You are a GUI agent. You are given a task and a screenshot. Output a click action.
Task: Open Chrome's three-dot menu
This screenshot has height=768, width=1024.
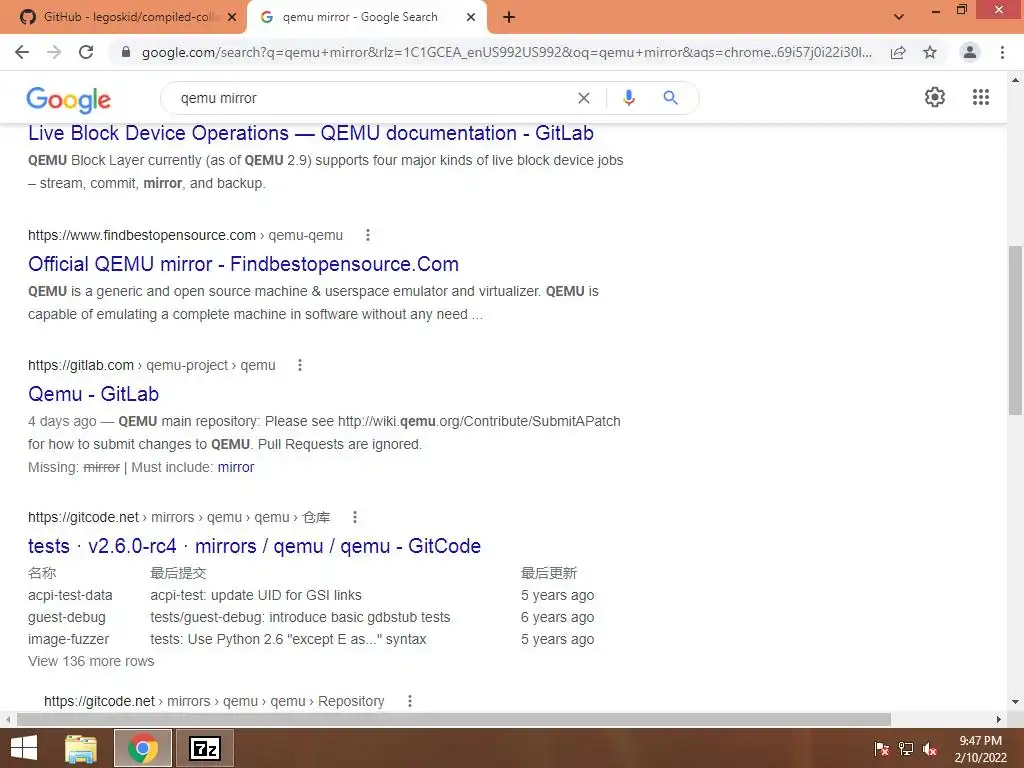pyautogui.click(x=1002, y=52)
